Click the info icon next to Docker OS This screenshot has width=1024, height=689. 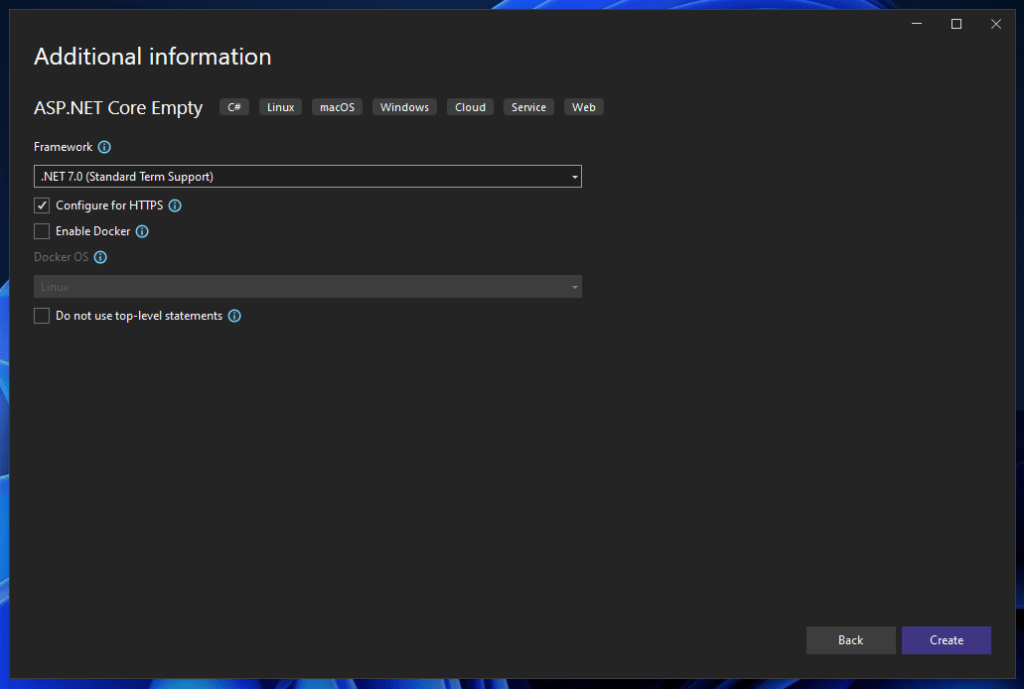[100, 257]
